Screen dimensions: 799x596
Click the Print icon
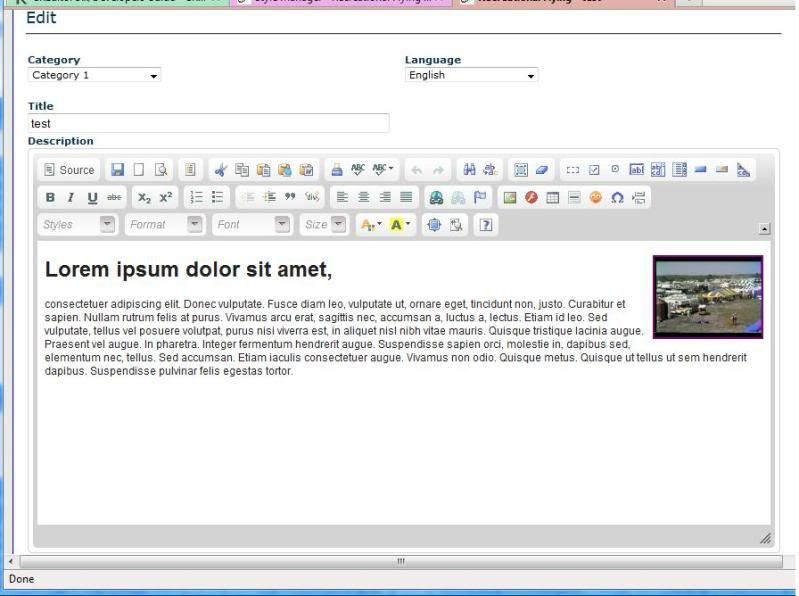coord(337,170)
